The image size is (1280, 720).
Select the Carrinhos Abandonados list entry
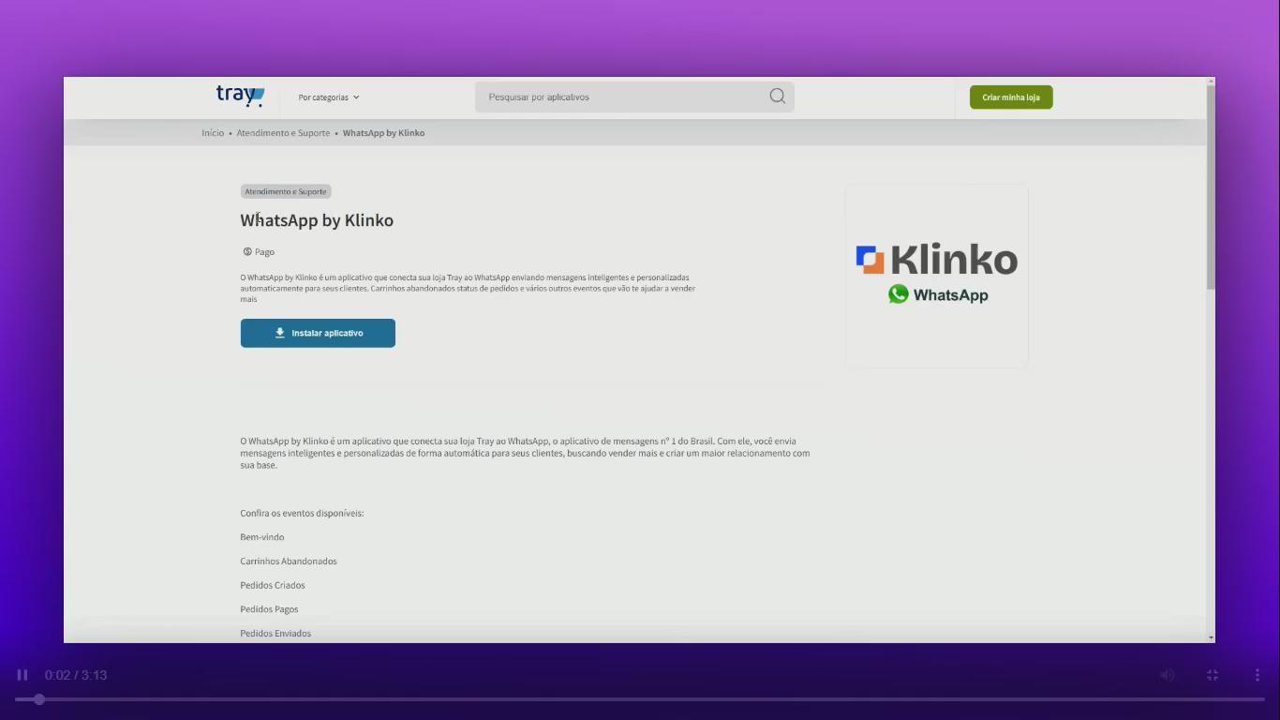pyautogui.click(x=288, y=561)
